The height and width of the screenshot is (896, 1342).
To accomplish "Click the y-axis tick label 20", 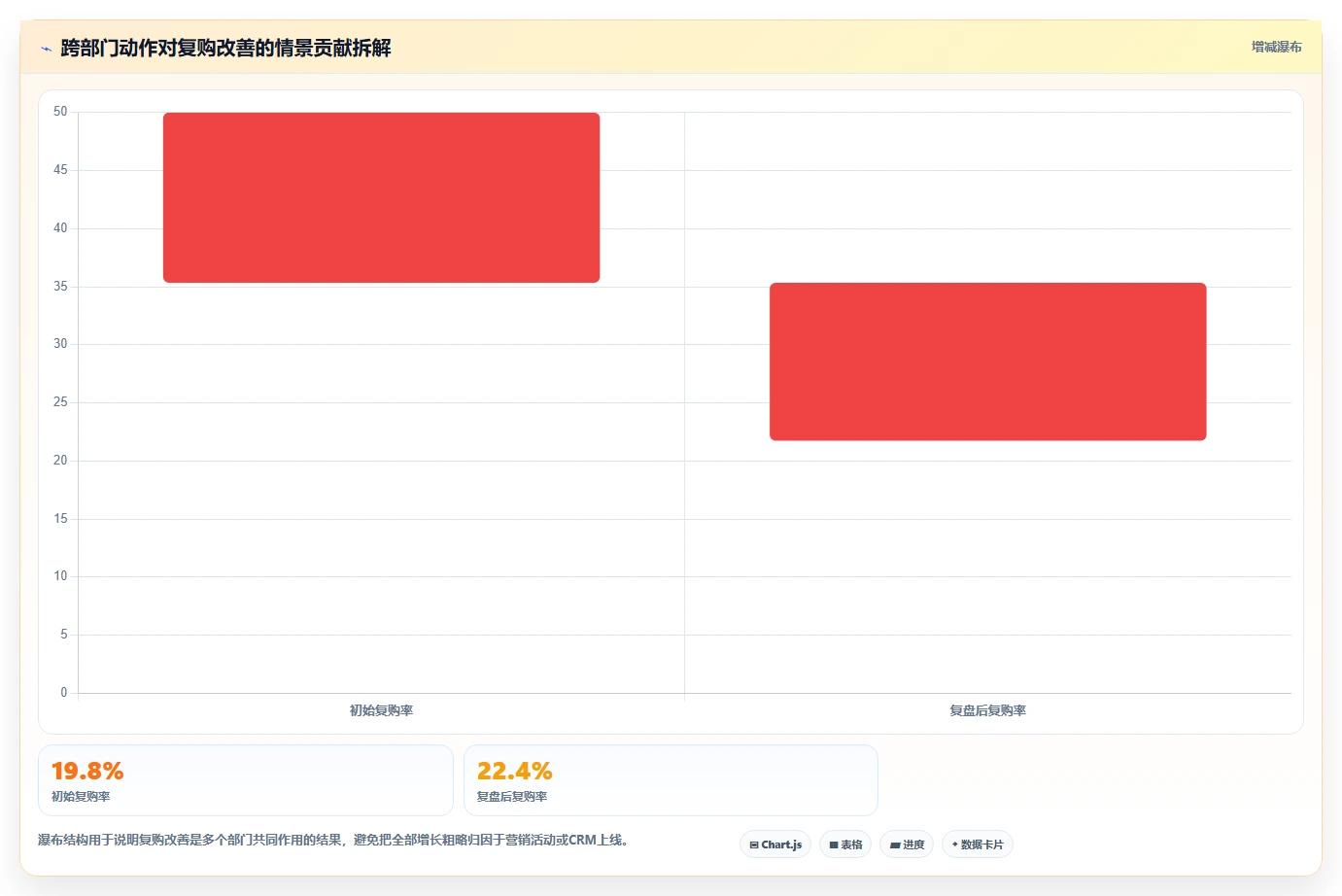I will [60, 461].
